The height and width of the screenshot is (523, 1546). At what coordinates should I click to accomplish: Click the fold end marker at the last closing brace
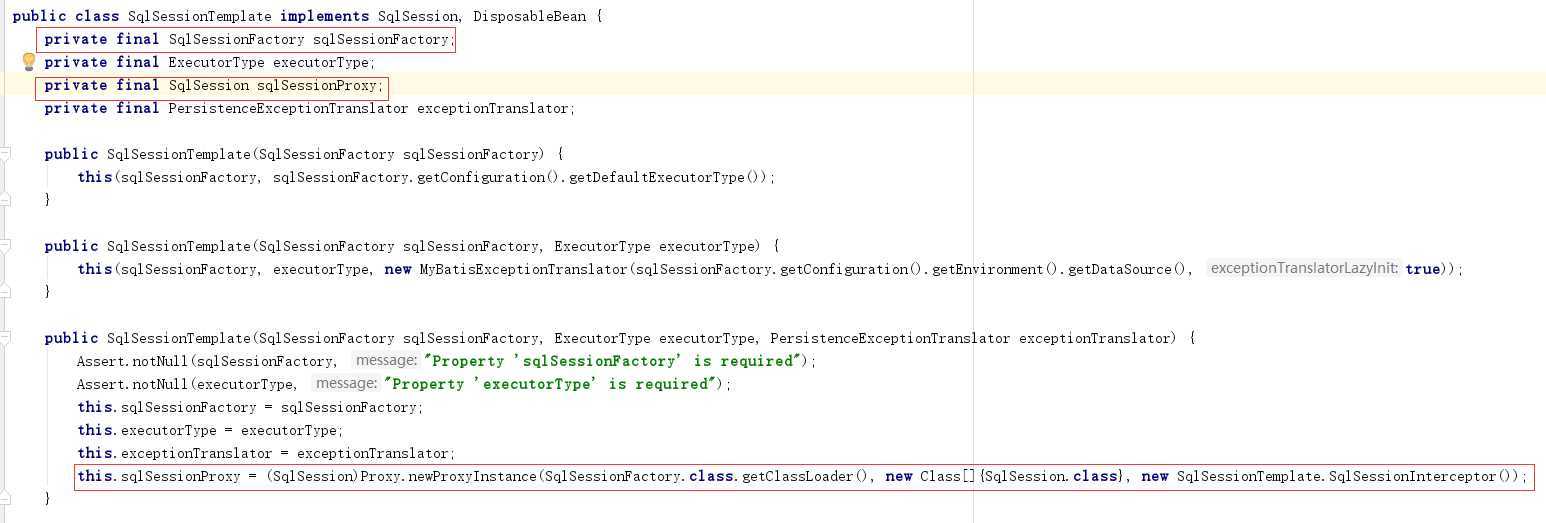tap(5, 498)
